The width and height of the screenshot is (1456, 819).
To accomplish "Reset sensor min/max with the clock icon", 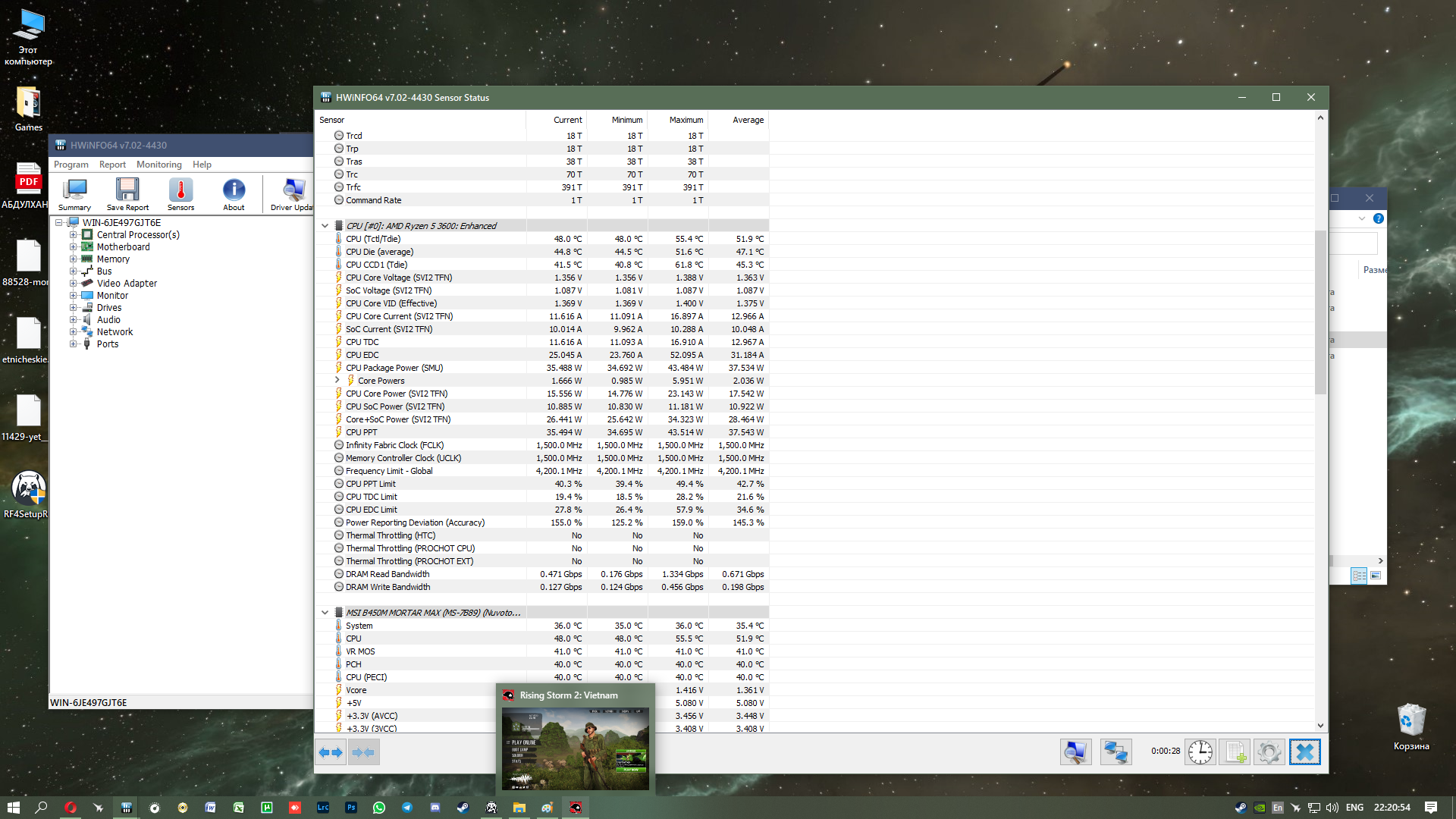I will tap(1200, 752).
